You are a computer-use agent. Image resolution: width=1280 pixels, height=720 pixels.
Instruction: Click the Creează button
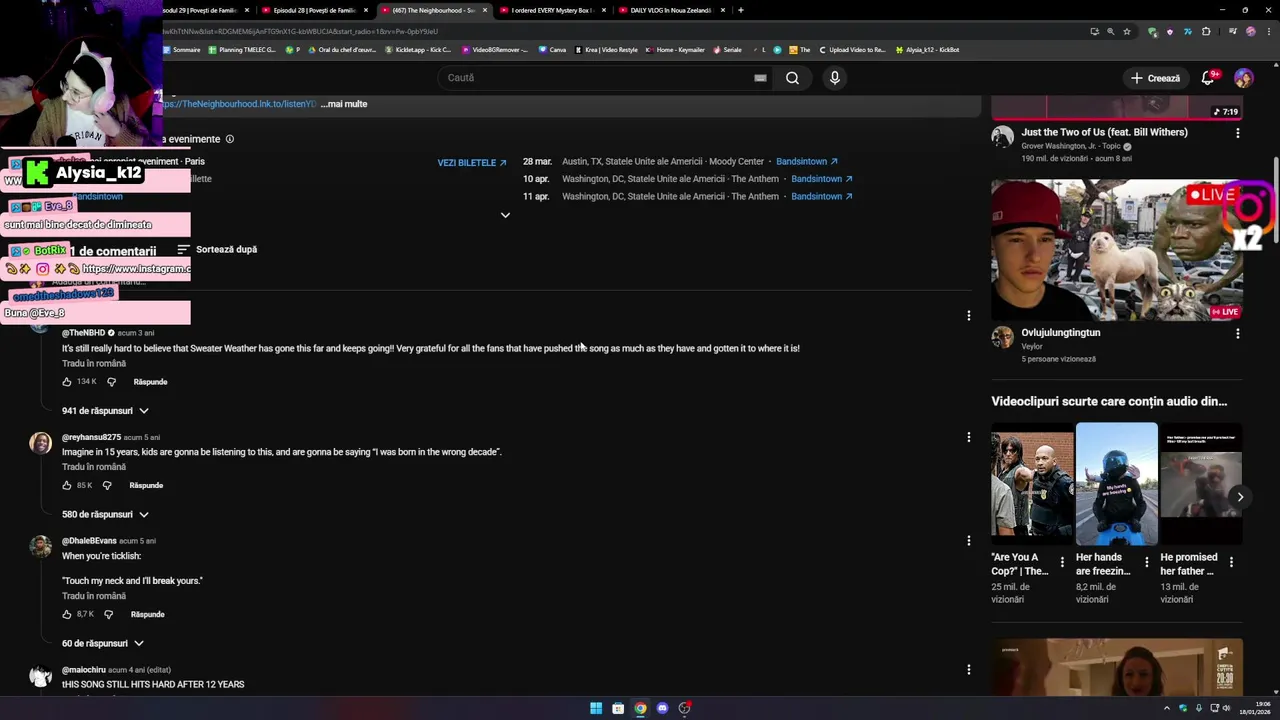[1155, 78]
